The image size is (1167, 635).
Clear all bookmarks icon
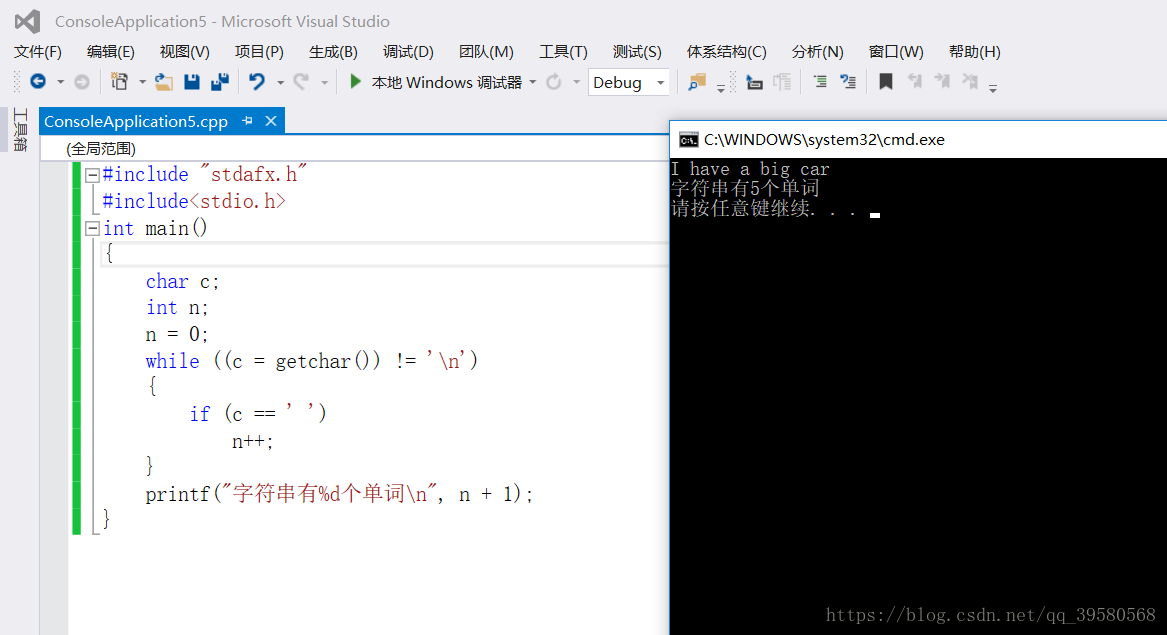(x=970, y=82)
